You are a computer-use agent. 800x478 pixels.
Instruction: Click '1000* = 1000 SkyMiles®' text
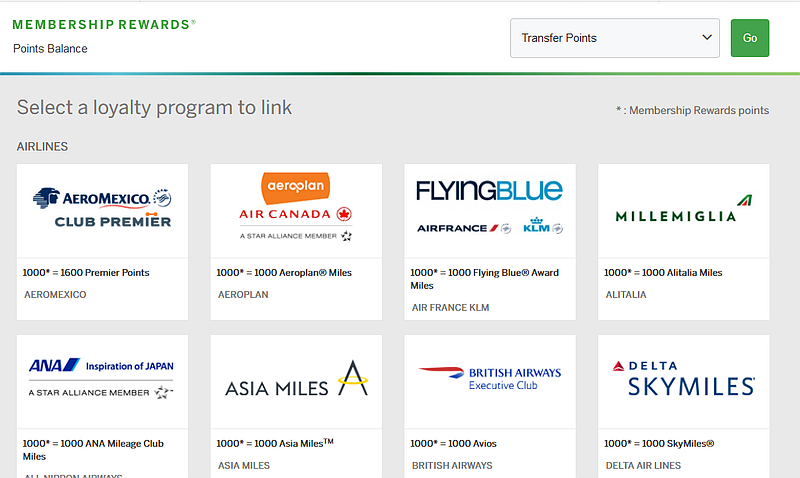(659, 443)
